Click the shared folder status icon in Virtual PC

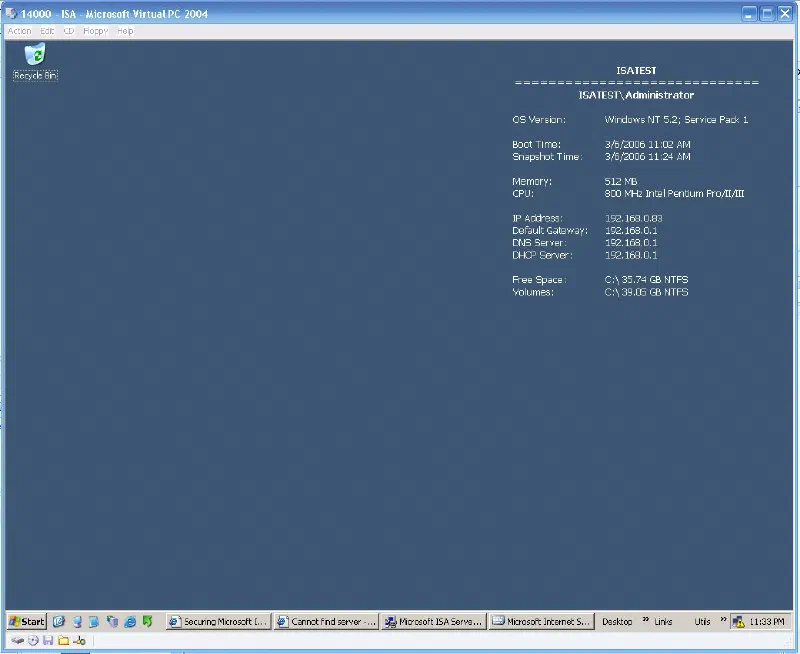pyautogui.click(x=63, y=640)
